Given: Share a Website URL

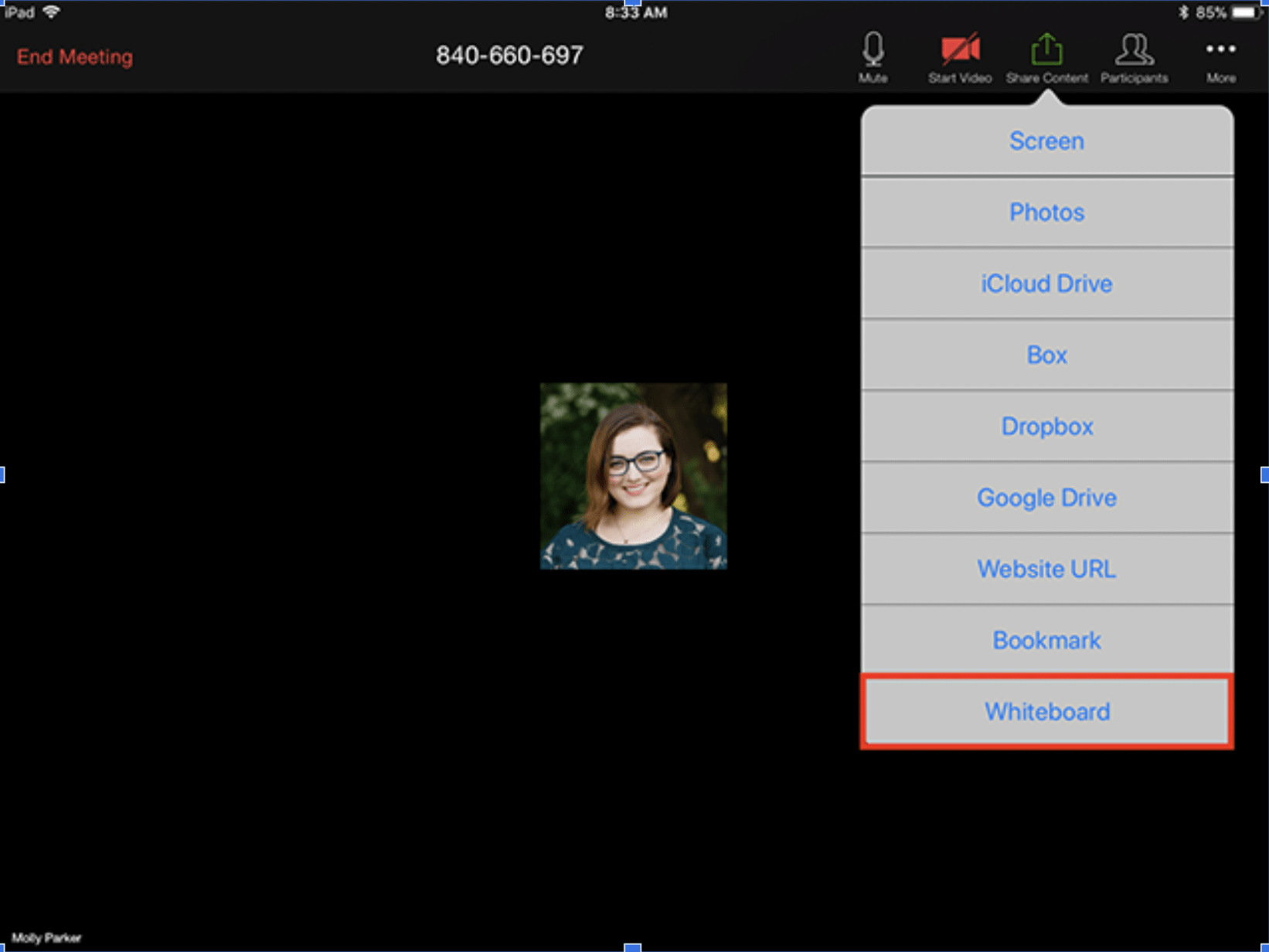Looking at the screenshot, I should pos(1046,569).
